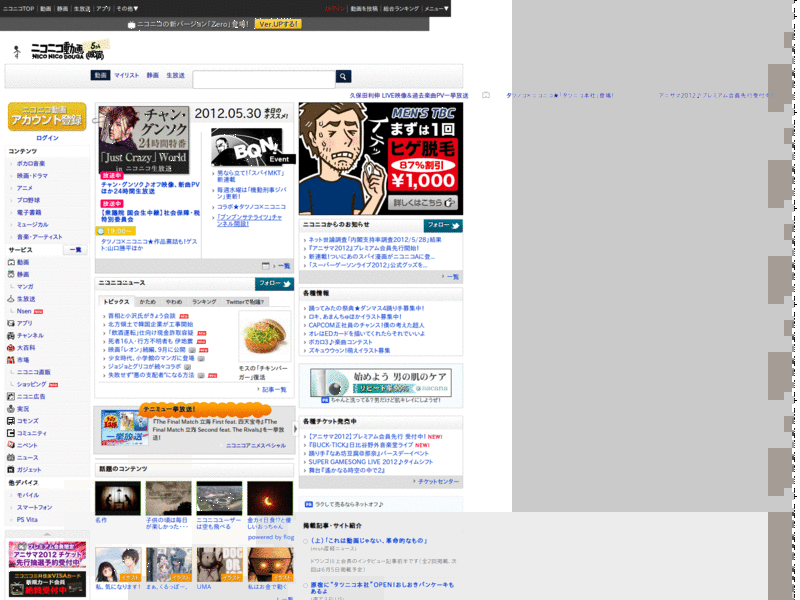Open チャンネル service icon in sidebar

tap(11, 336)
